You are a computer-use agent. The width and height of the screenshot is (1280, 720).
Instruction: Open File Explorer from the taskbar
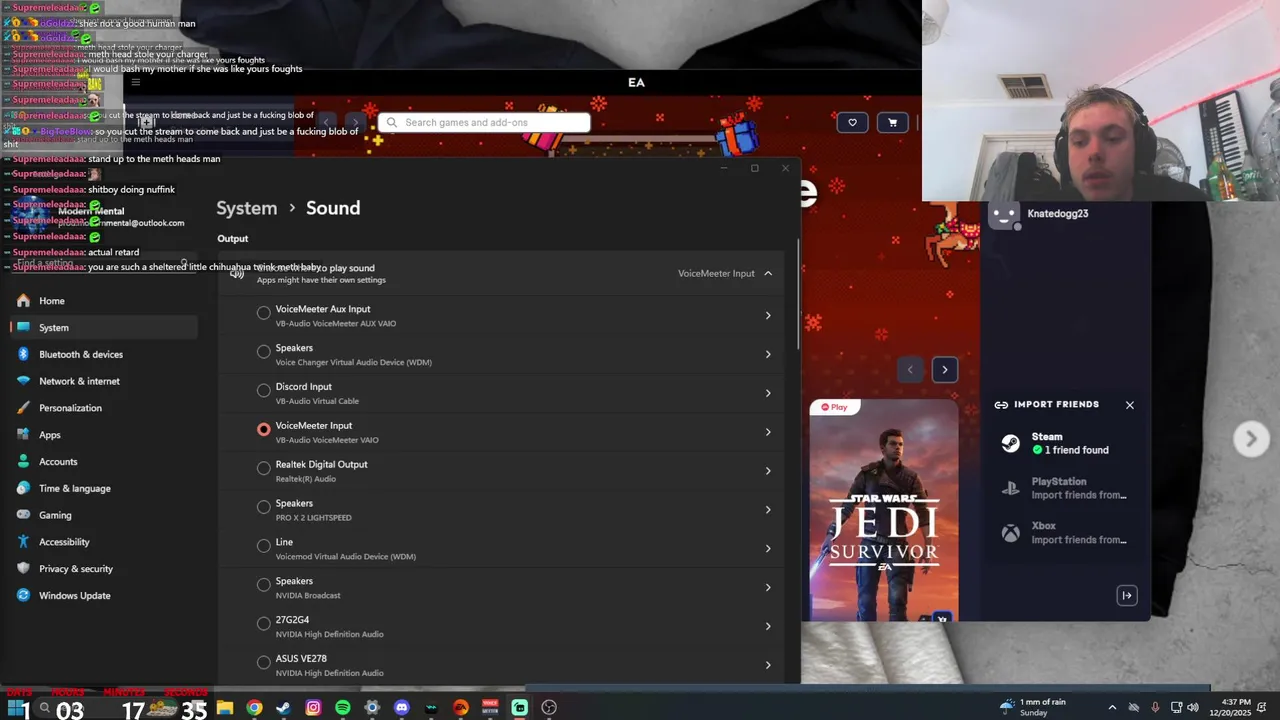tap(225, 708)
